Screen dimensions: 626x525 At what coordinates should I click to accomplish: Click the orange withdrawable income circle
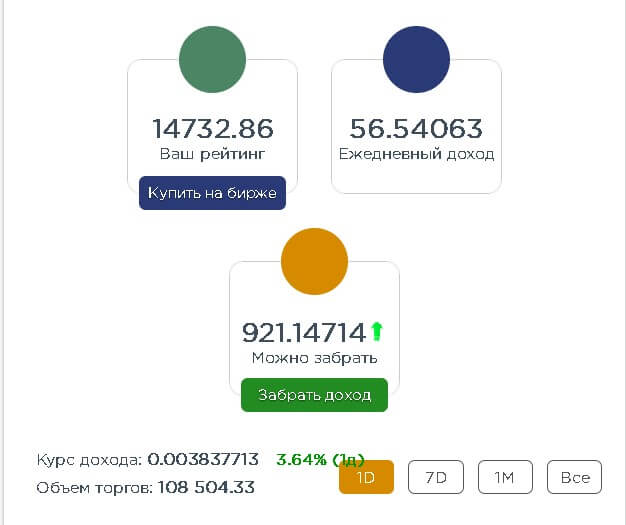pyautogui.click(x=315, y=262)
